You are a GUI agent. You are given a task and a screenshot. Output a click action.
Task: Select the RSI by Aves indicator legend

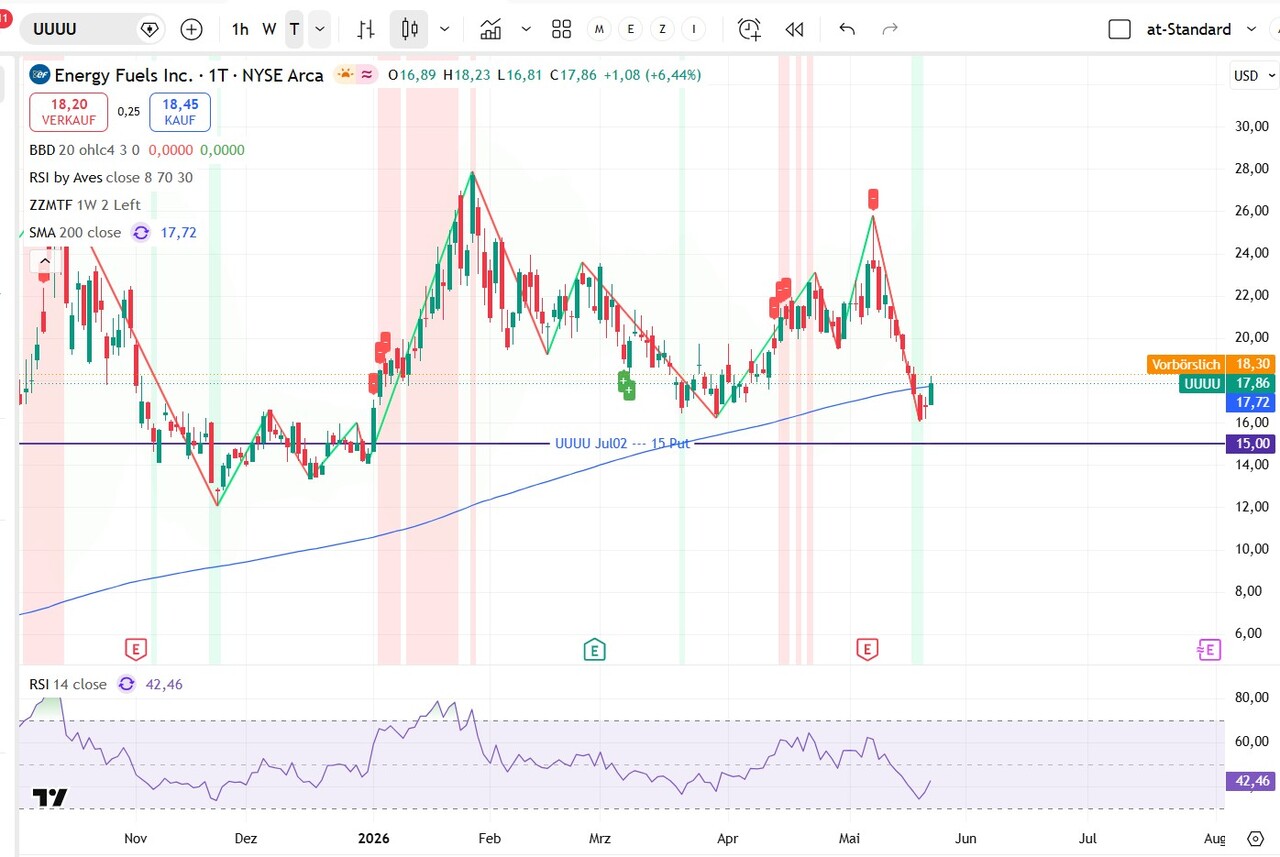tap(111, 177)
